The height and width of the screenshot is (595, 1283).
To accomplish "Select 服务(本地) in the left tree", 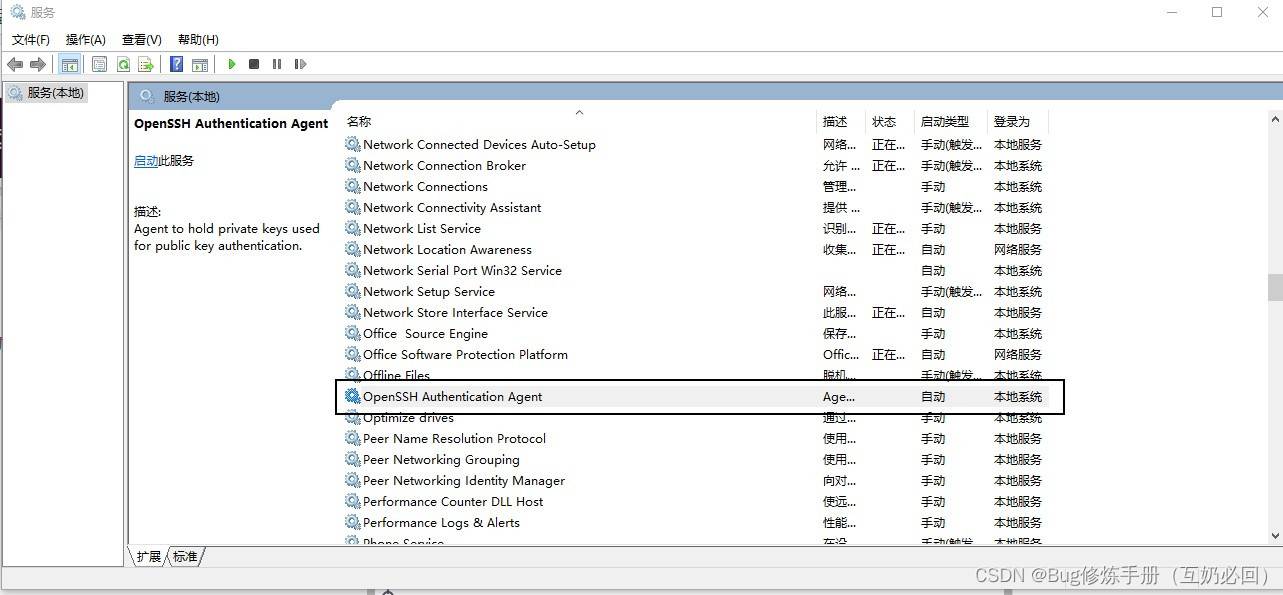I will (x=56, y=92).
